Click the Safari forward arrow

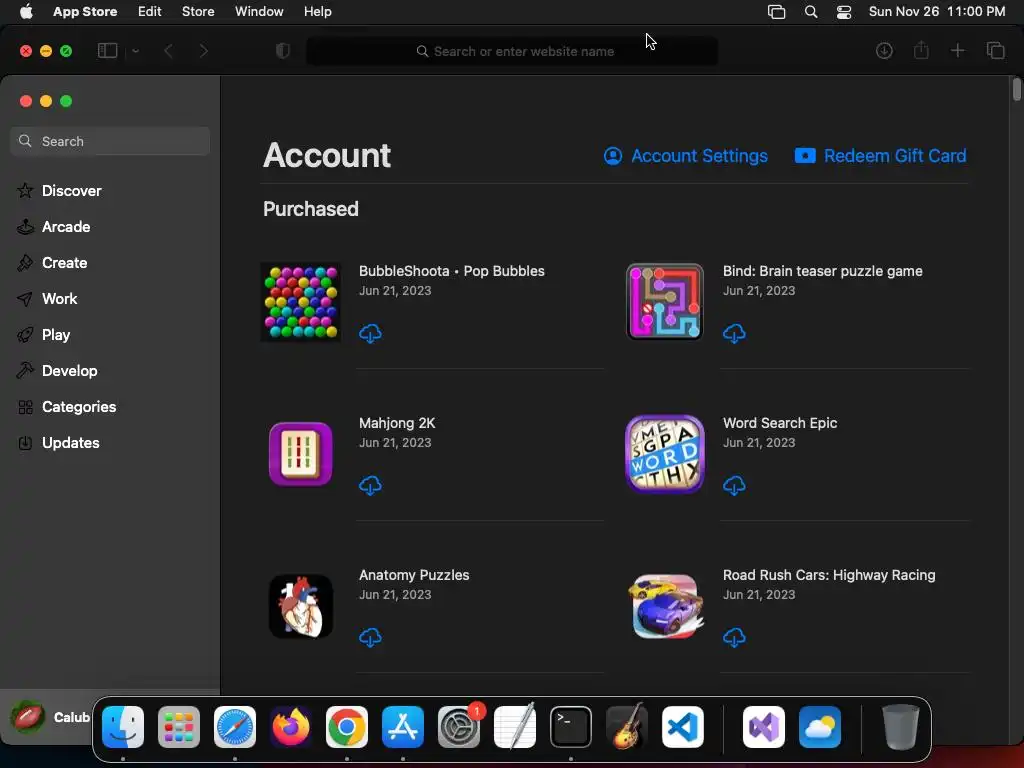pos(204,50)
